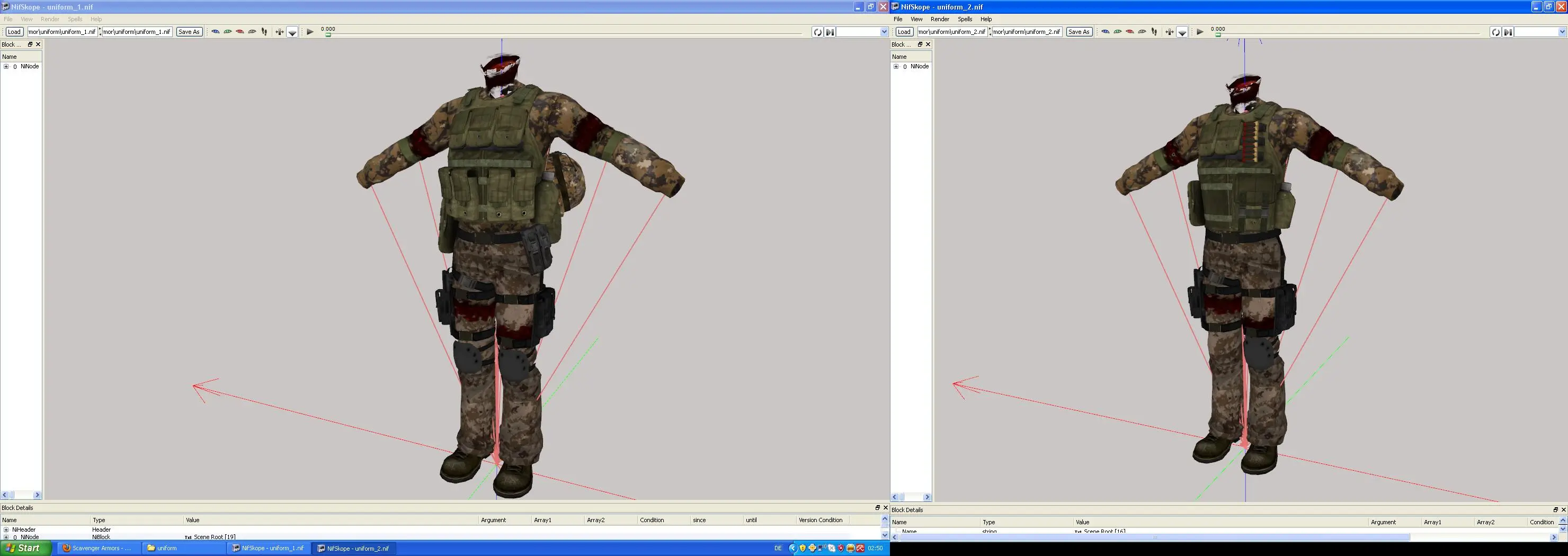Open the Windows Start menu
This screenshot has height=556, width=1568.
(25, 548)
